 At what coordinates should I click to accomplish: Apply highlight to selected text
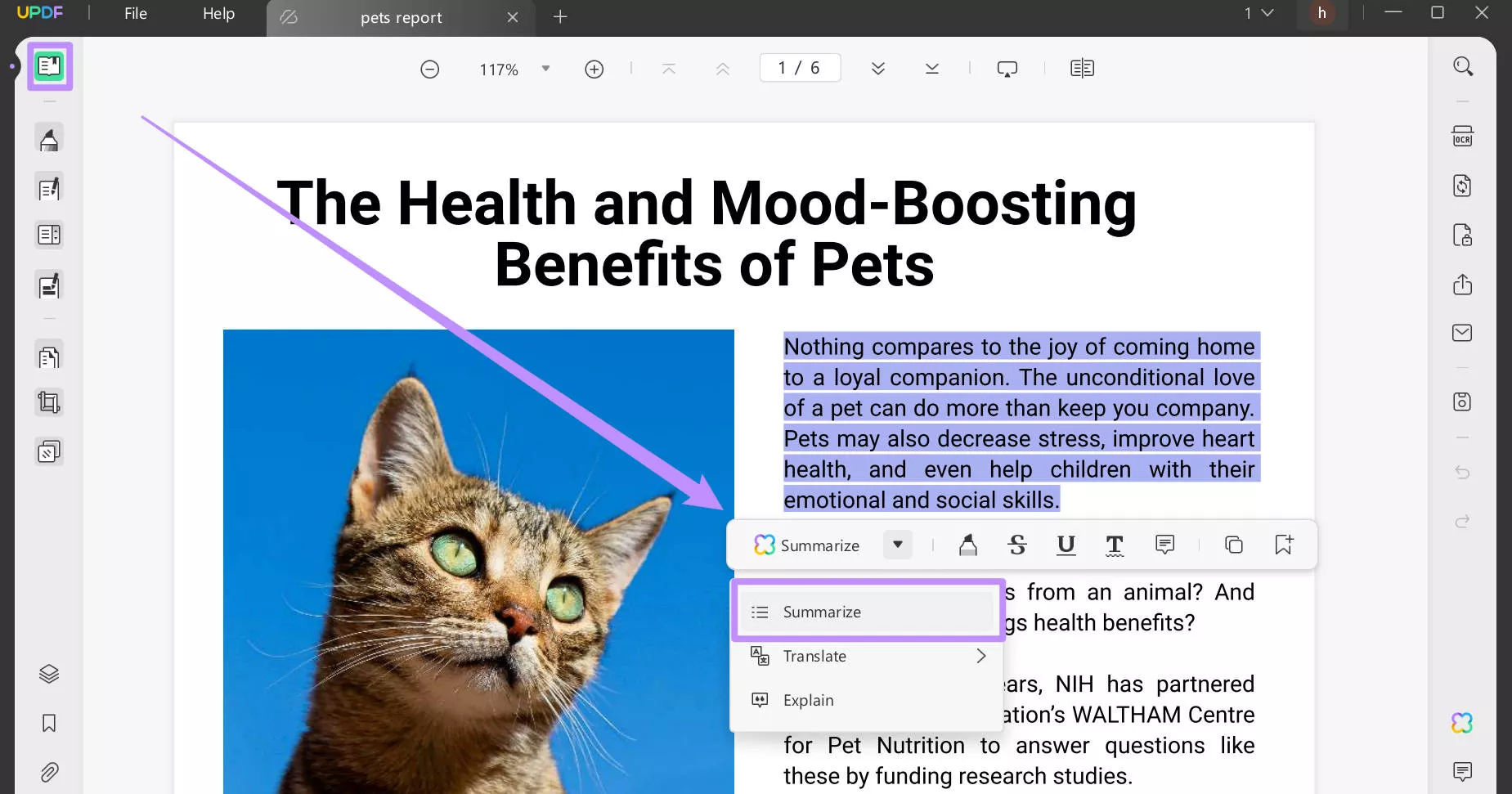coord(968,545)
